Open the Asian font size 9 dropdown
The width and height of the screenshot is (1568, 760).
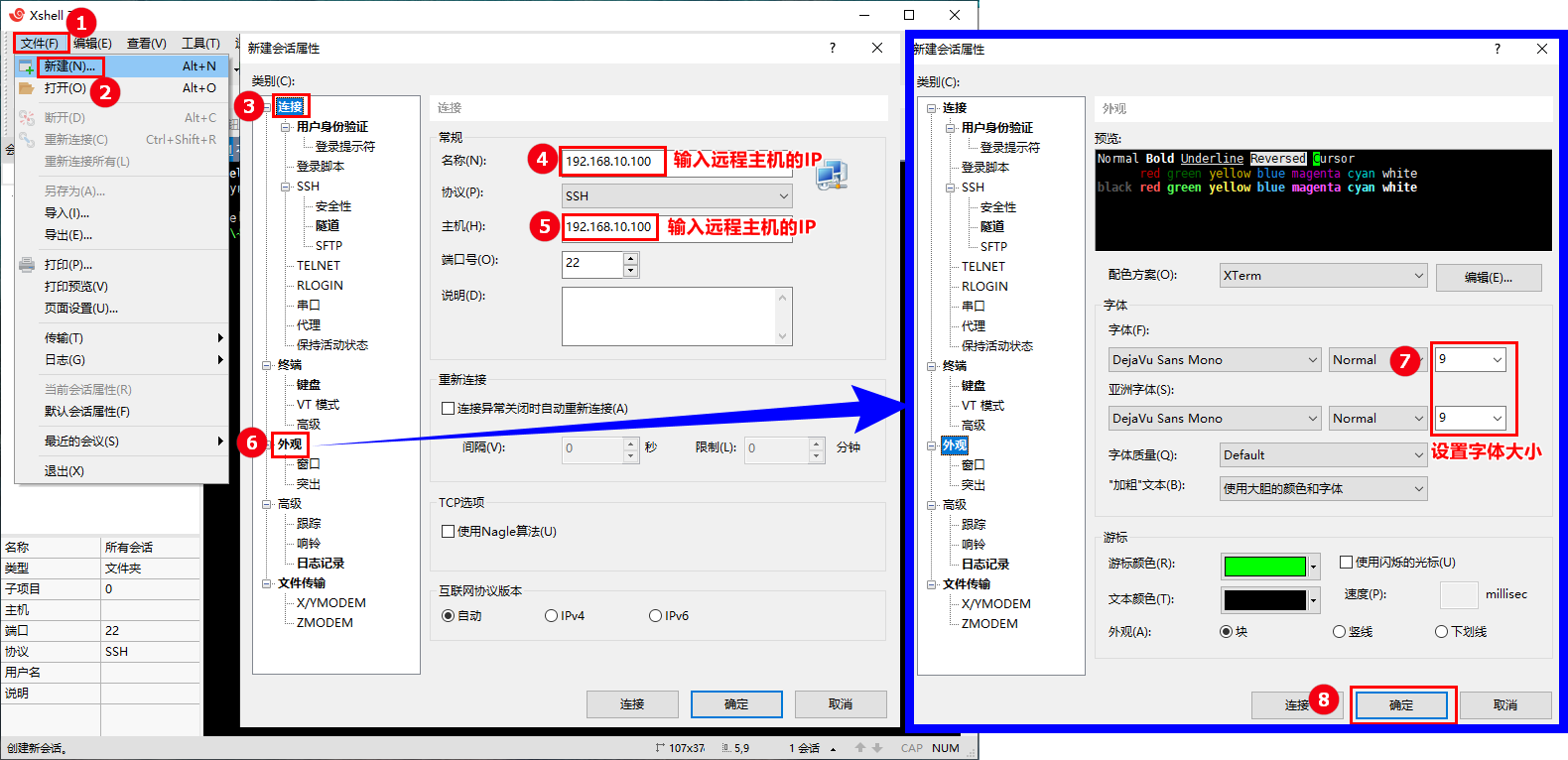pyautogui.click(x=1498, y=419)
